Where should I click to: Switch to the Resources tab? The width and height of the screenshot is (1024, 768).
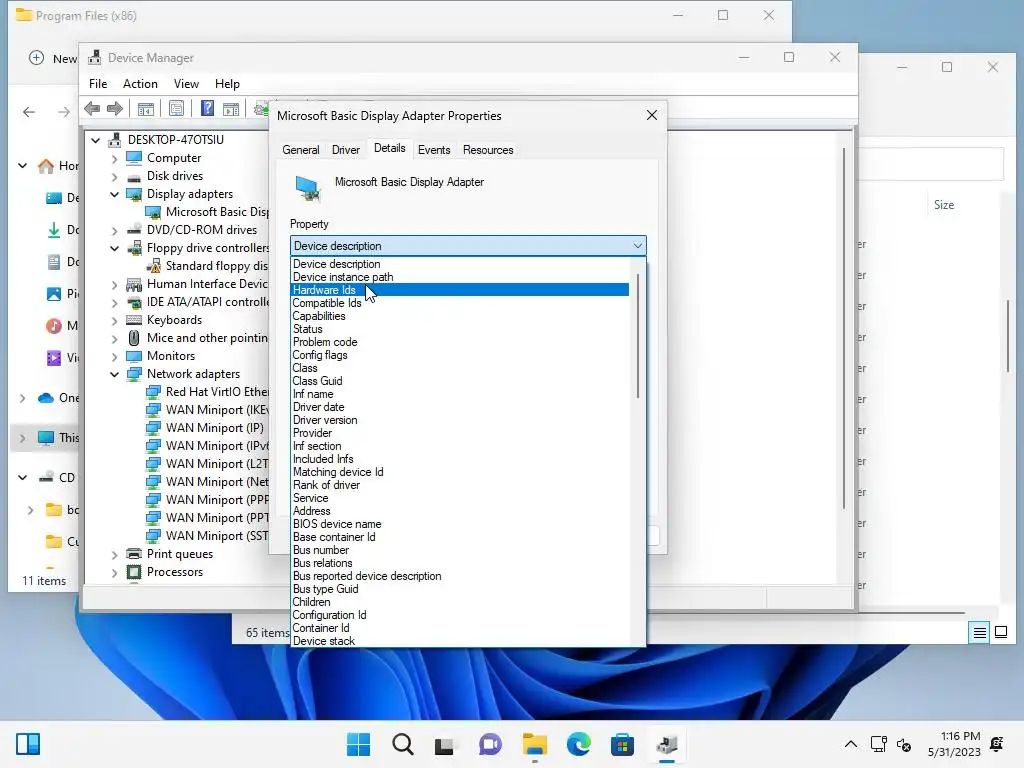coord(488,150)
